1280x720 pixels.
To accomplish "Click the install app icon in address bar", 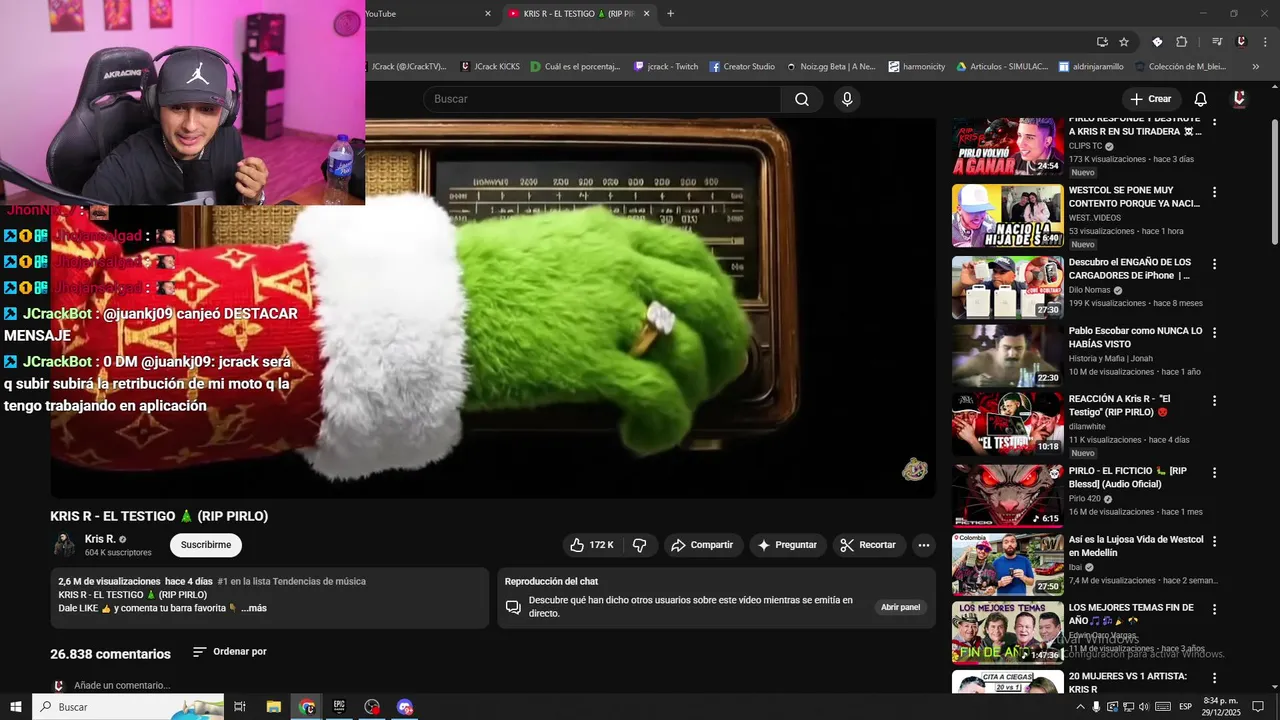I will click(1102, 42).
